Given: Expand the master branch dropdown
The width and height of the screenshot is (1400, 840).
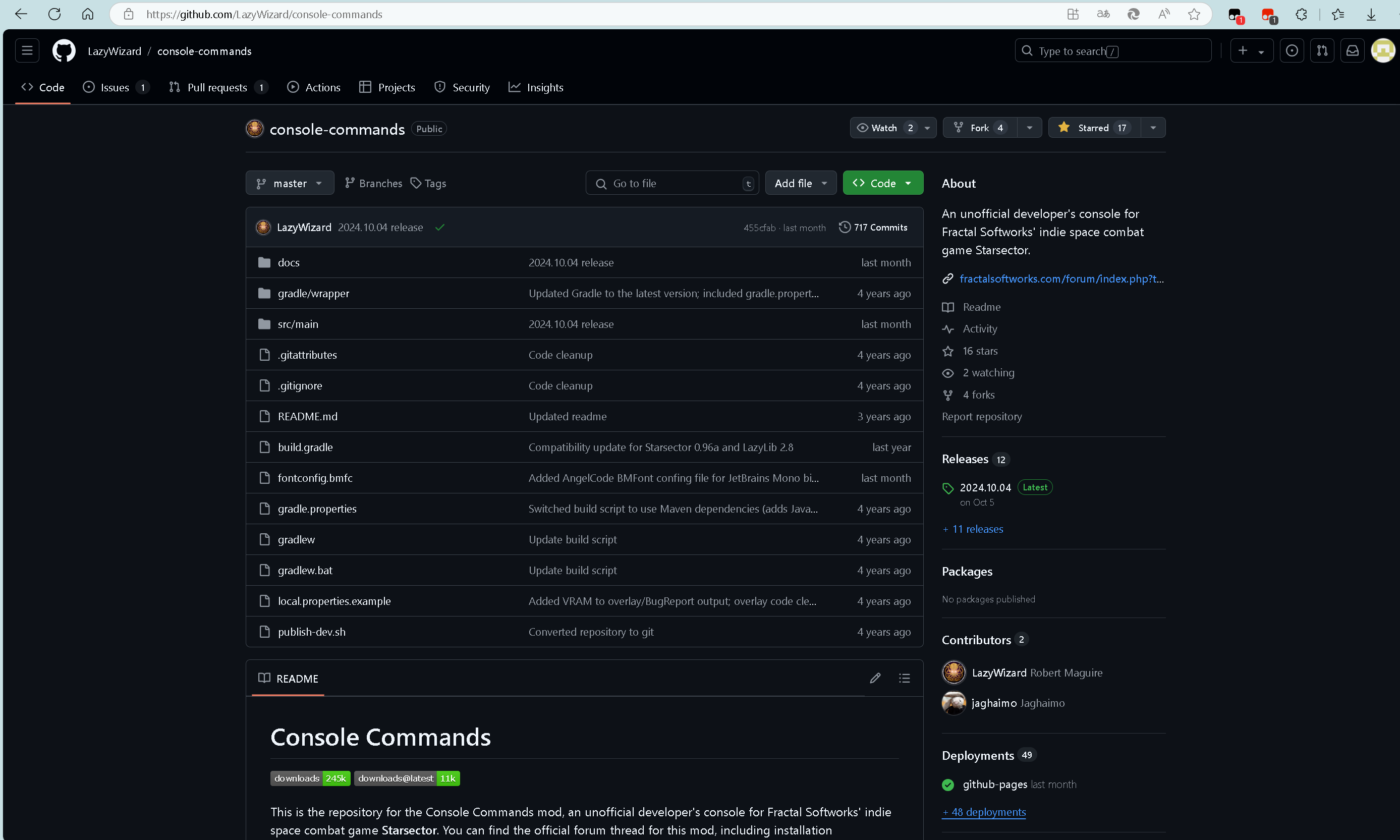Looking at the screenshot, I should tap(289, 184).
